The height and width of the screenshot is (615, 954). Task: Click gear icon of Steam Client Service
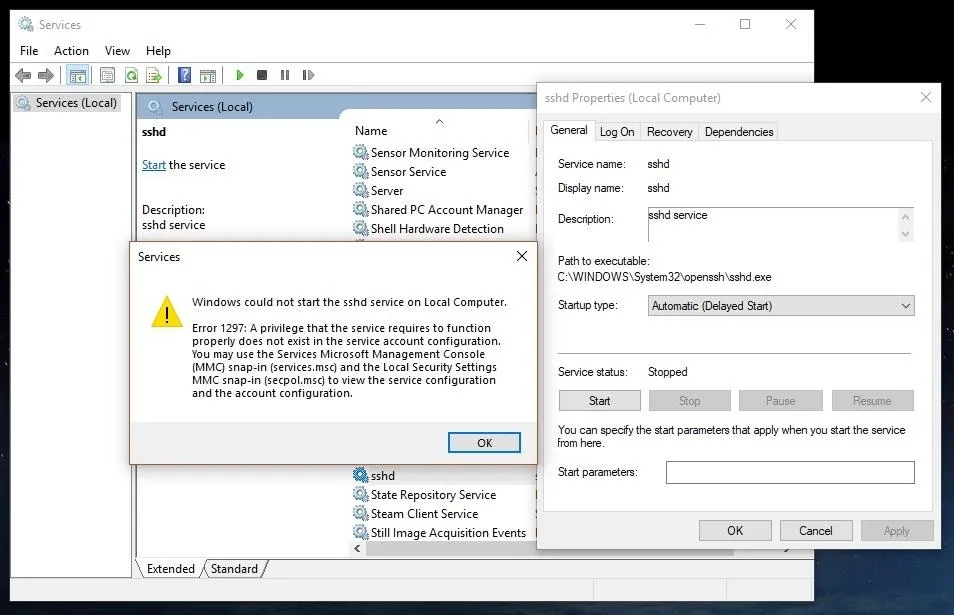pyautogui.click(x=361, y=513)
